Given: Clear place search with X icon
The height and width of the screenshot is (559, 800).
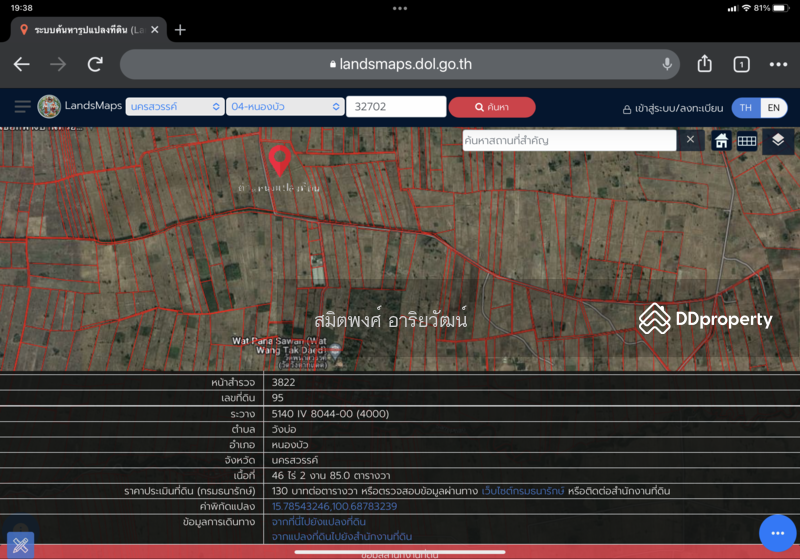Looking at the screenshot, I should pos(690,139).
